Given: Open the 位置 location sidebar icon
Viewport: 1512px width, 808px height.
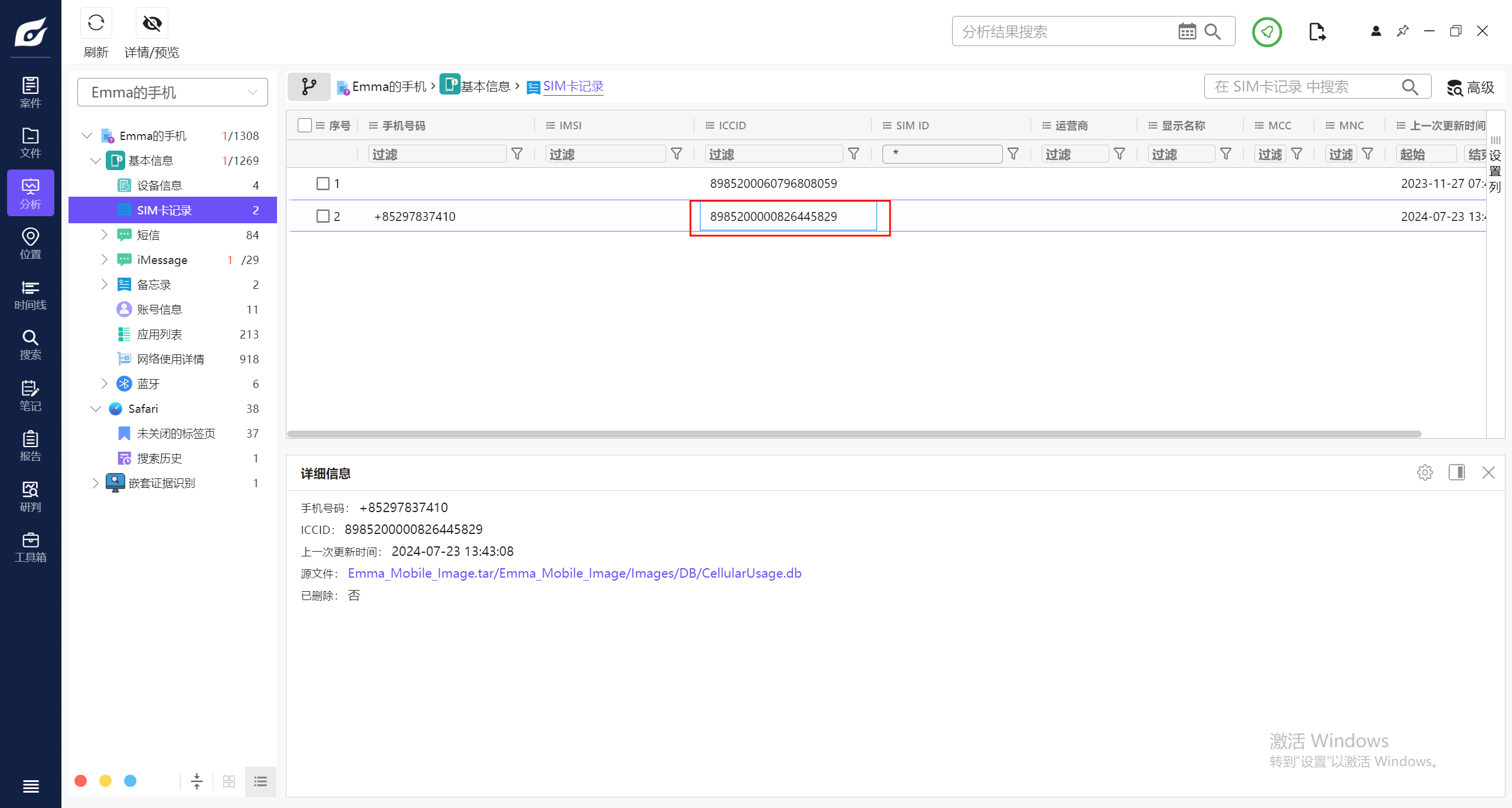Looking at the screenshot, I should click(x=30, y=243).
